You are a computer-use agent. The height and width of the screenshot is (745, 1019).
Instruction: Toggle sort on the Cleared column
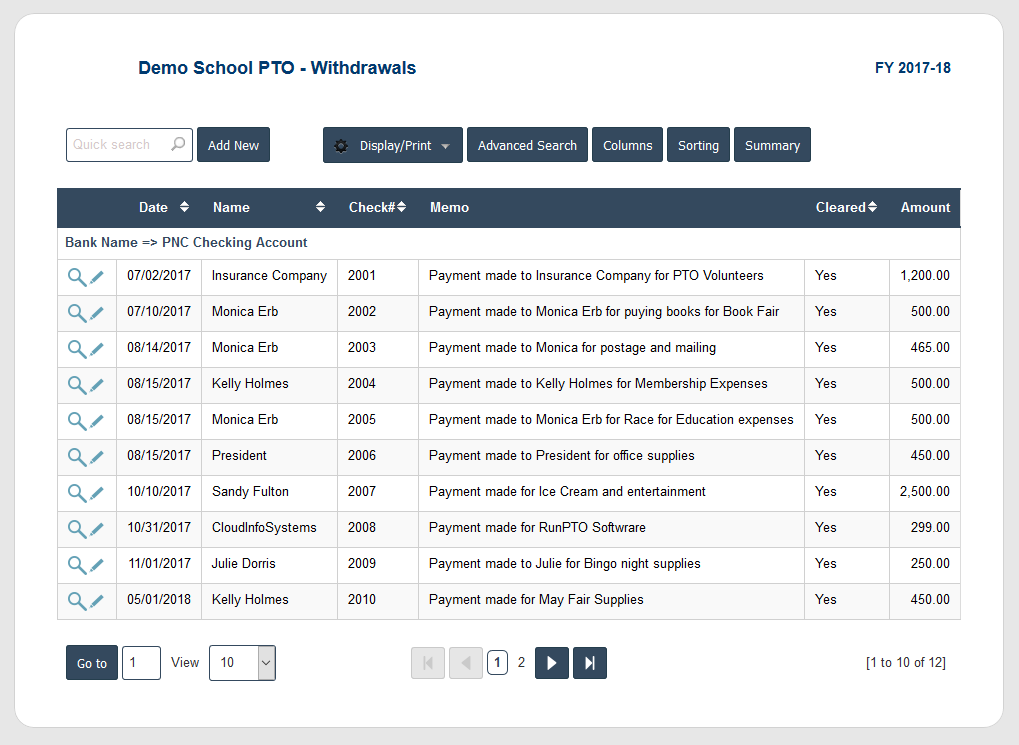point(871,207)
